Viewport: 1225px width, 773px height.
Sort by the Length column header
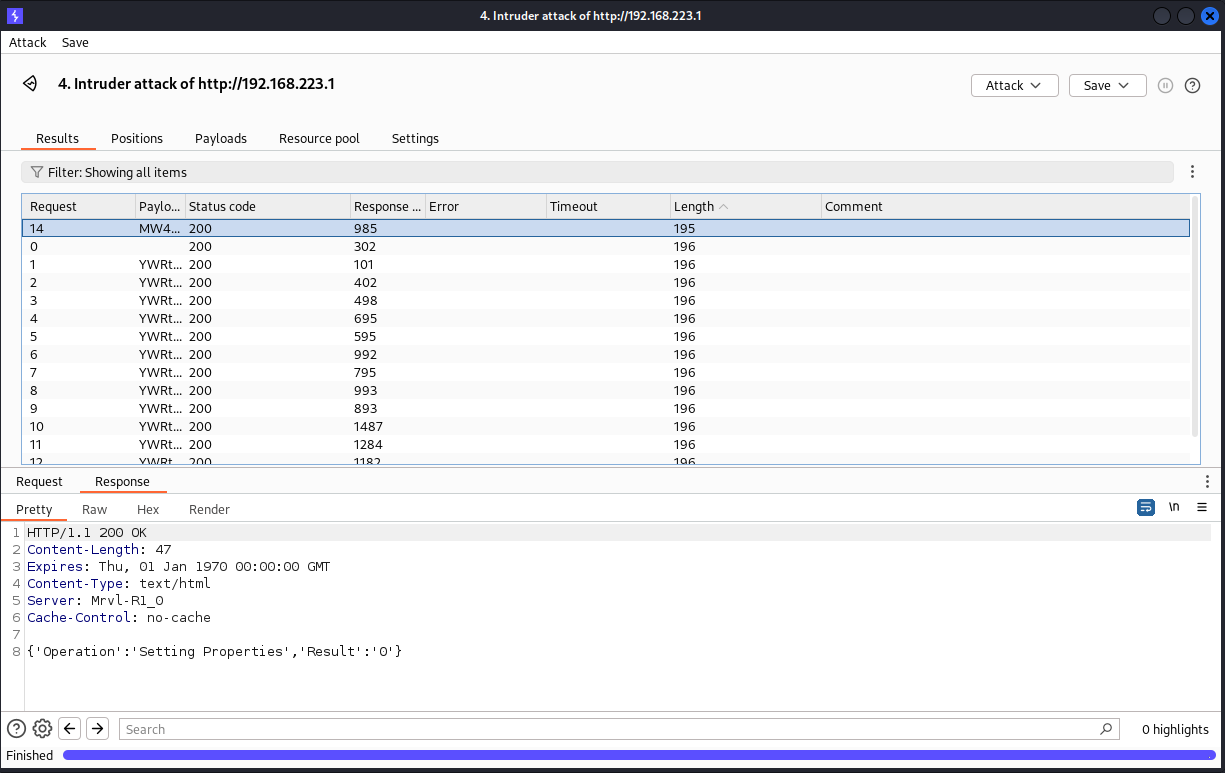745,206
